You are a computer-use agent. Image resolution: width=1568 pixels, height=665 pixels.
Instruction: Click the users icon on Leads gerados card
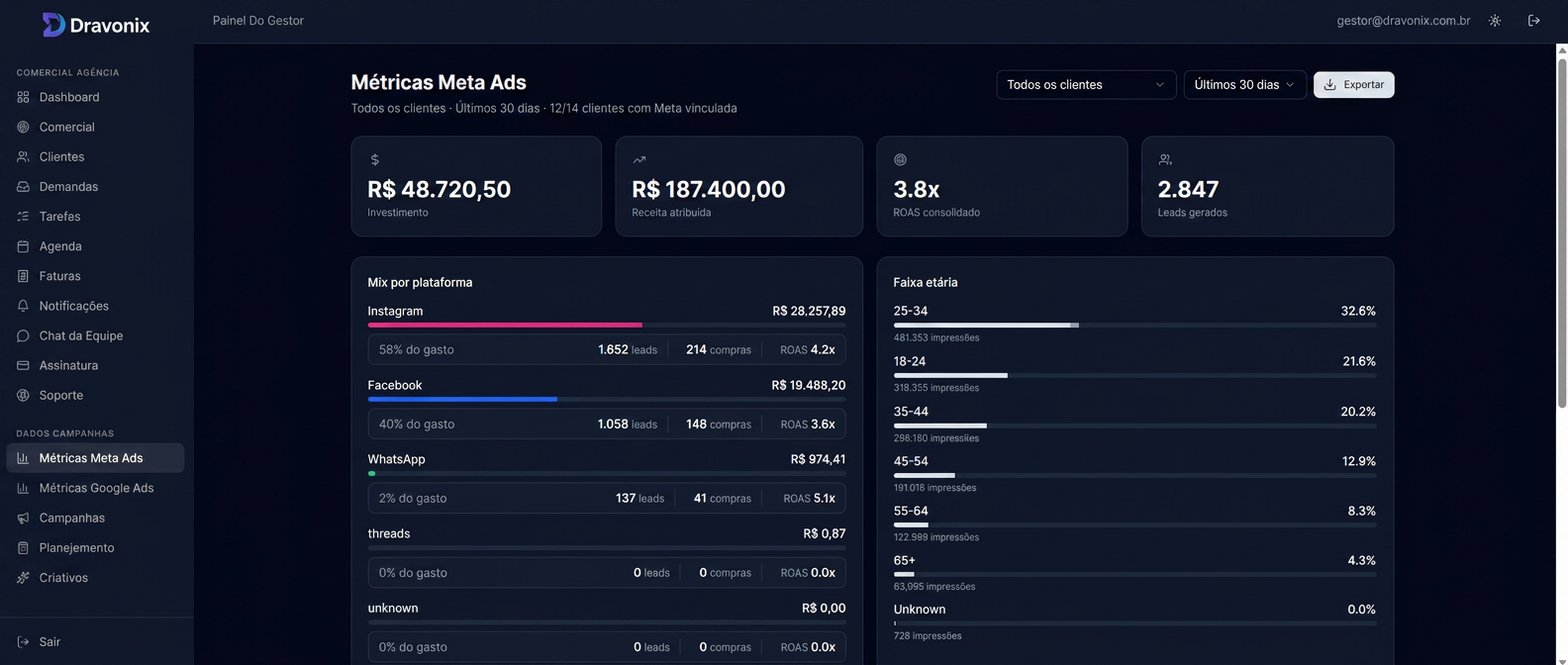click(1165, 159)
